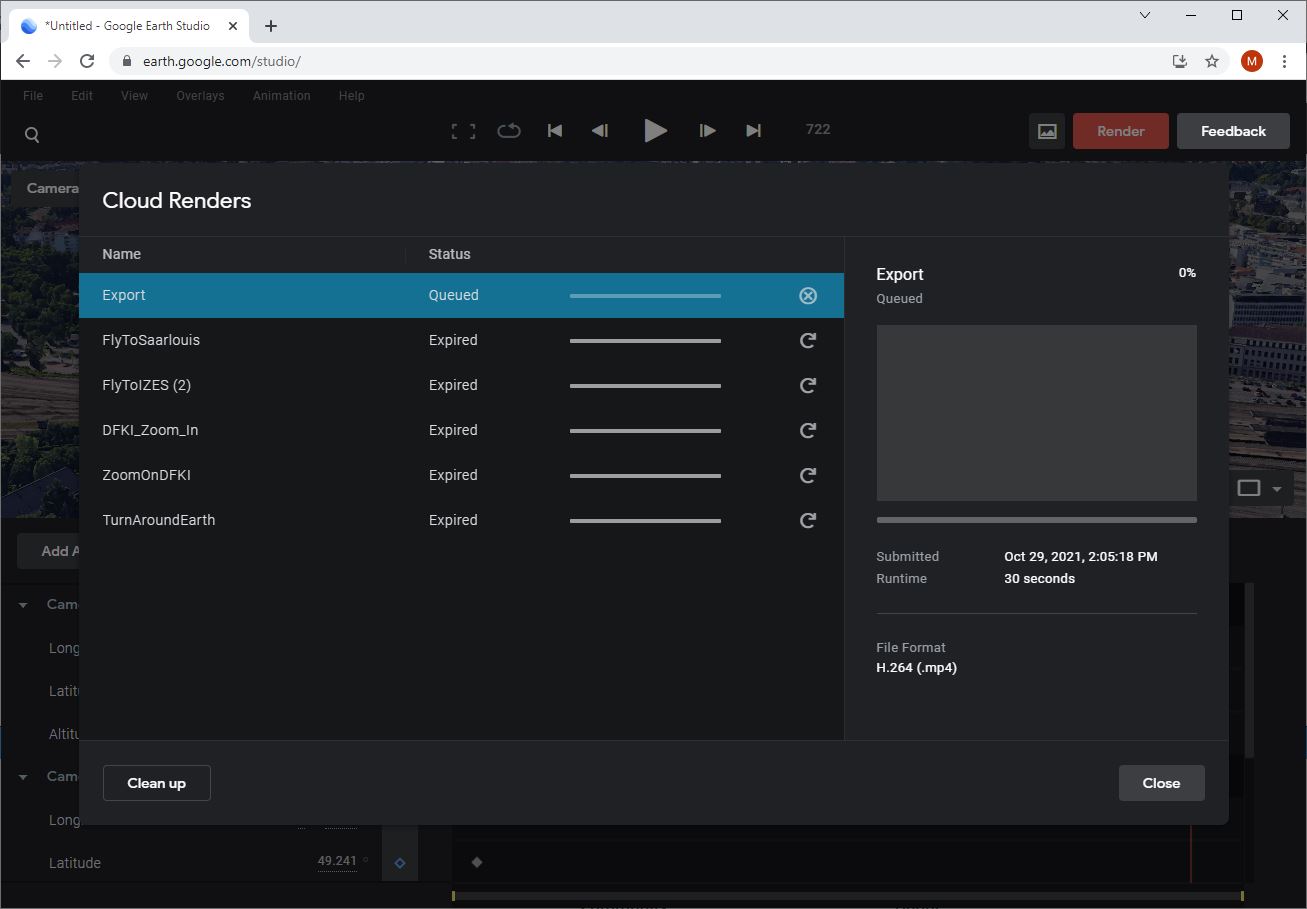Open the Feedback button

click(x=1233, y=131)
